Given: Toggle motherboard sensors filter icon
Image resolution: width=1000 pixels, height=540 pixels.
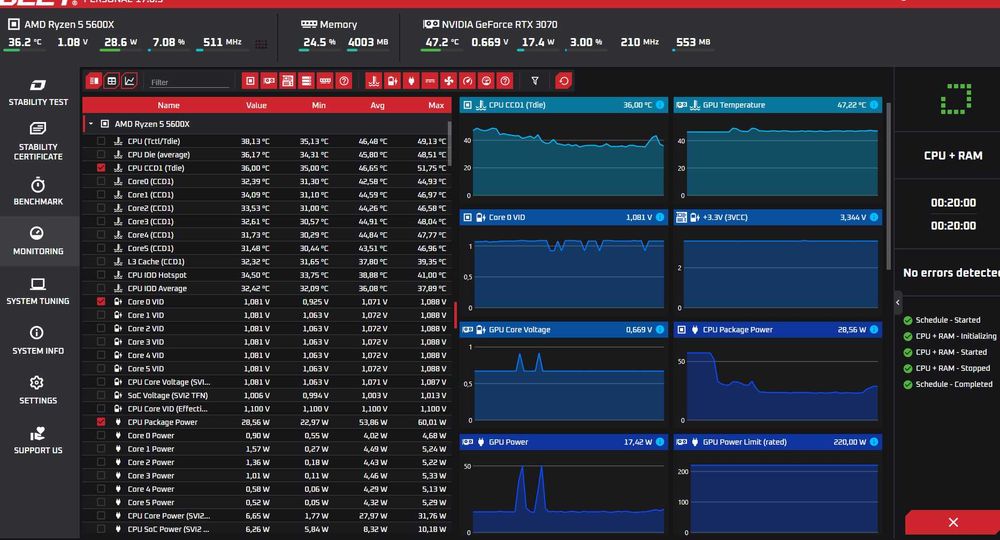Looking at the screenshot, I should click(288, 81).
